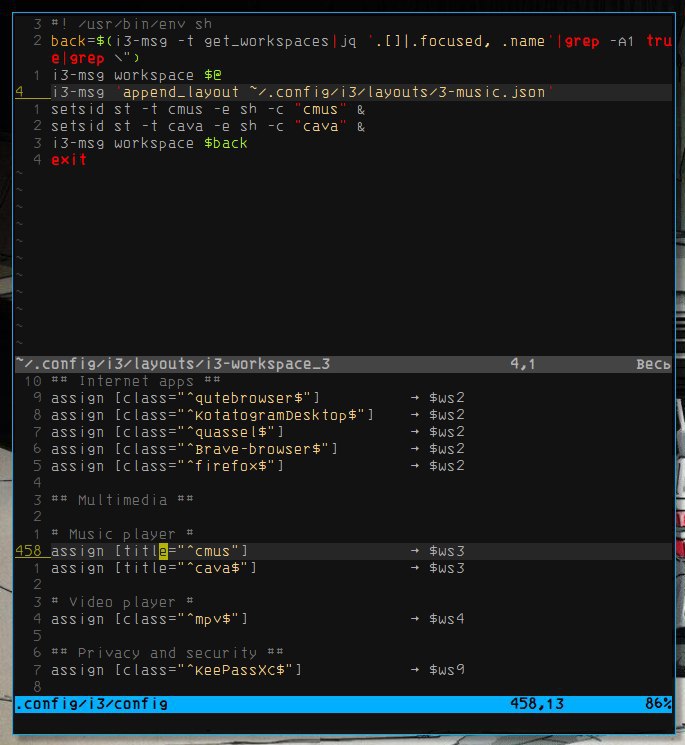Viewport: 685px width, 745px height.
Task: Click '$ws4' on the mpv line
Action: pos(447,619)
